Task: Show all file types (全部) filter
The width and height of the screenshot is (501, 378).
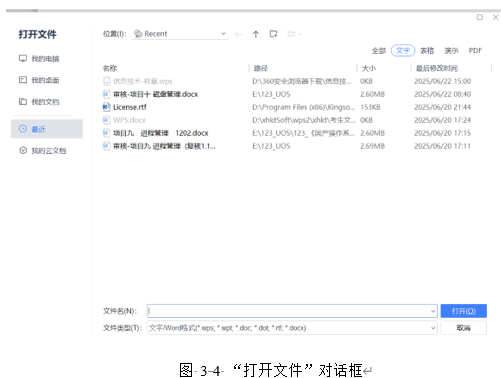Action: click(379, 51)
